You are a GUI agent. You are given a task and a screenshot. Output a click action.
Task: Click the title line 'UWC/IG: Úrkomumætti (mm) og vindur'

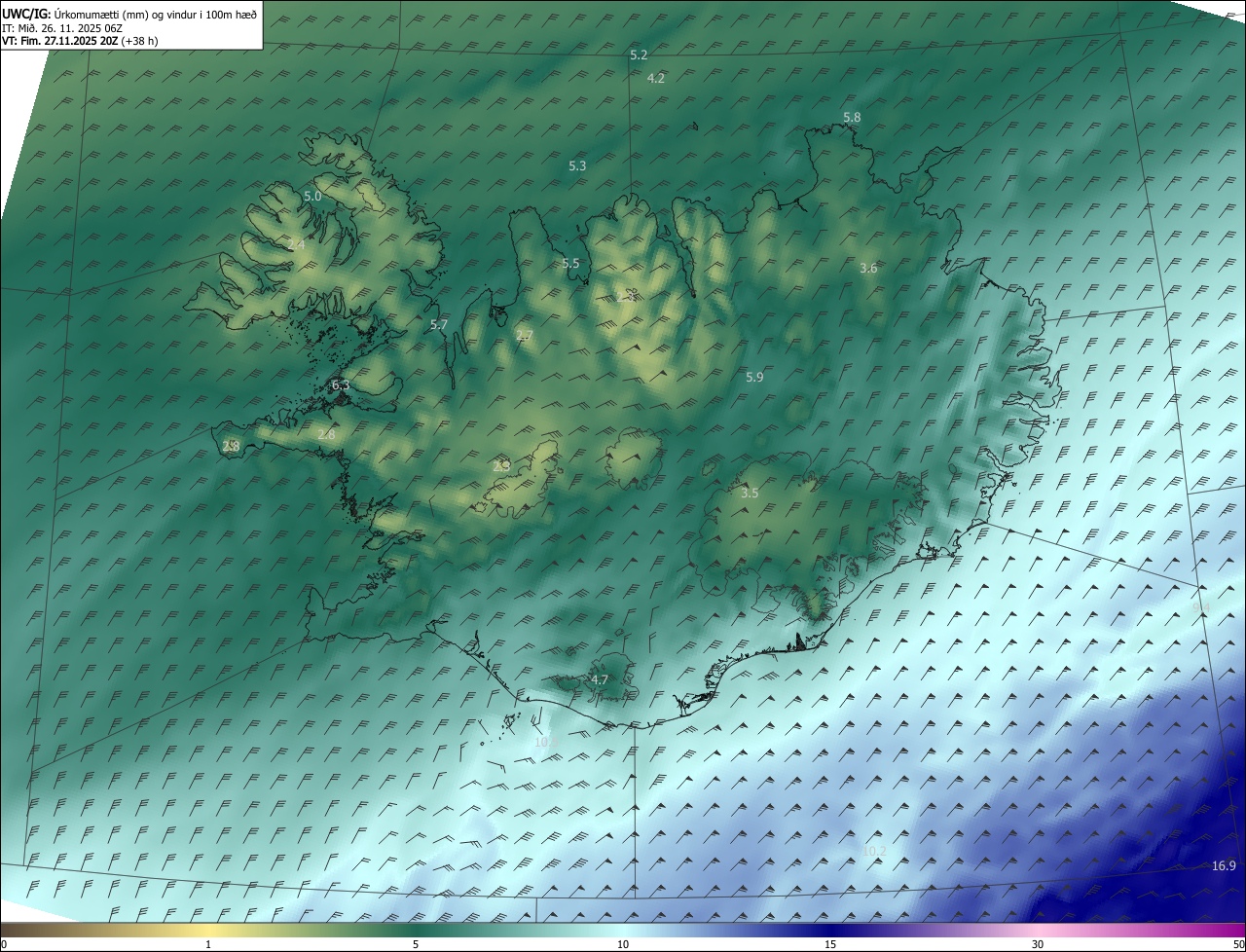pos(129,15)
